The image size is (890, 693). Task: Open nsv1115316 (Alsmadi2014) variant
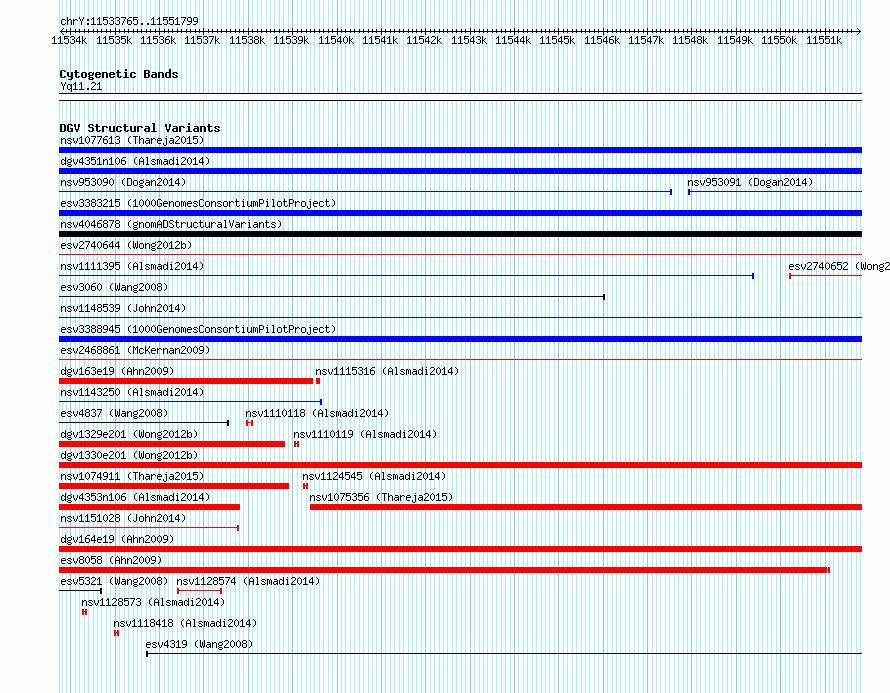click(x=387, y=371)
